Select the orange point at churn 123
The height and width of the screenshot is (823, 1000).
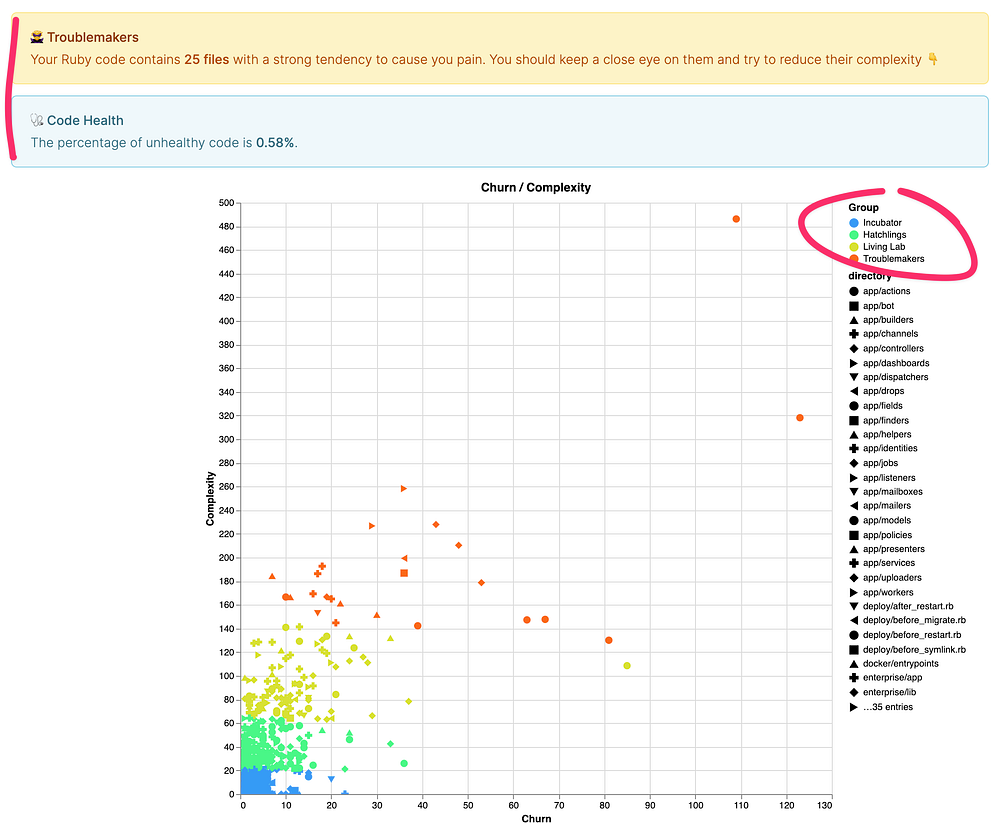click(x=800, y=418)
